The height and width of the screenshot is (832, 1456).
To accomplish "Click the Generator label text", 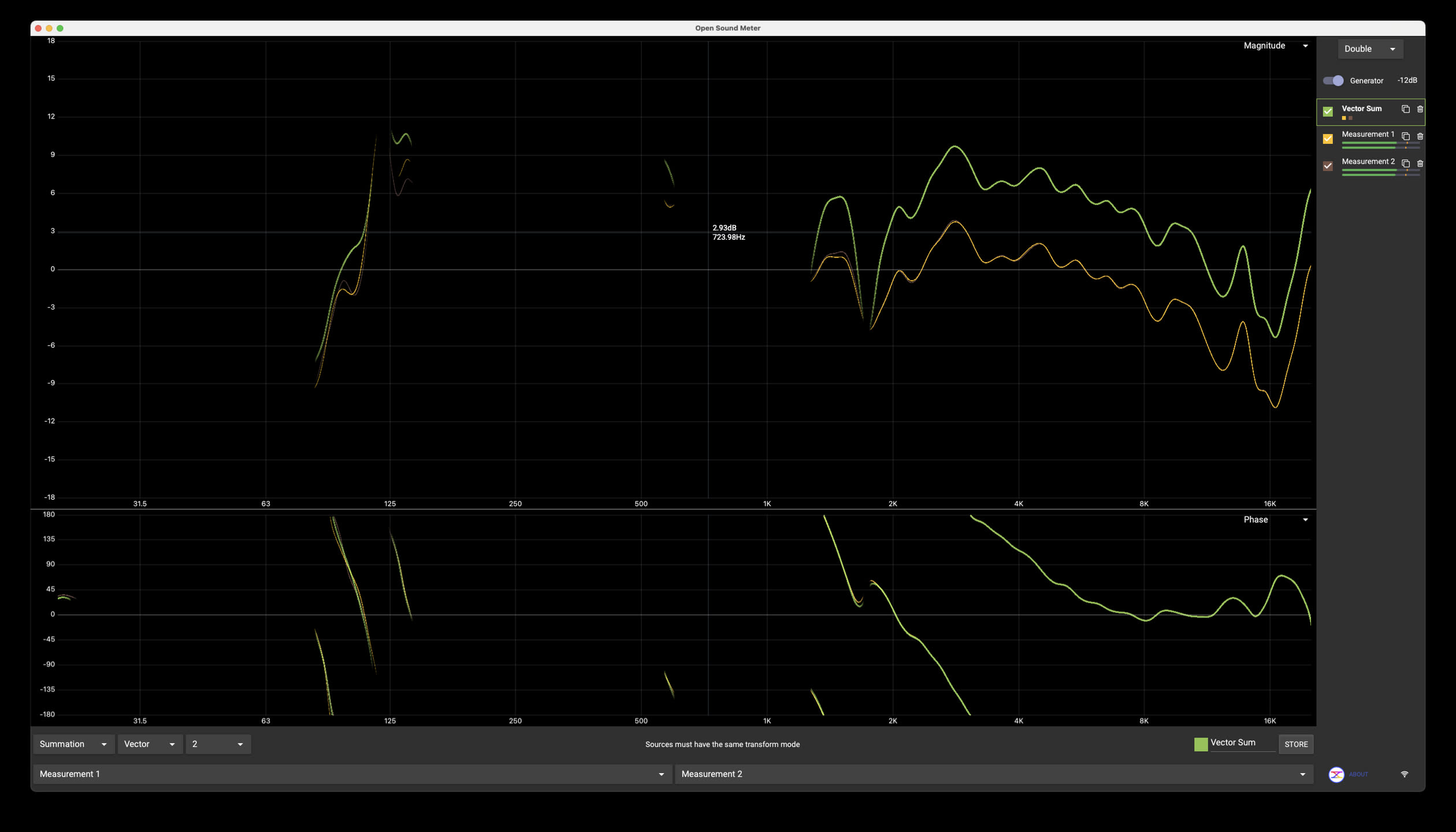I will 1366,81.
